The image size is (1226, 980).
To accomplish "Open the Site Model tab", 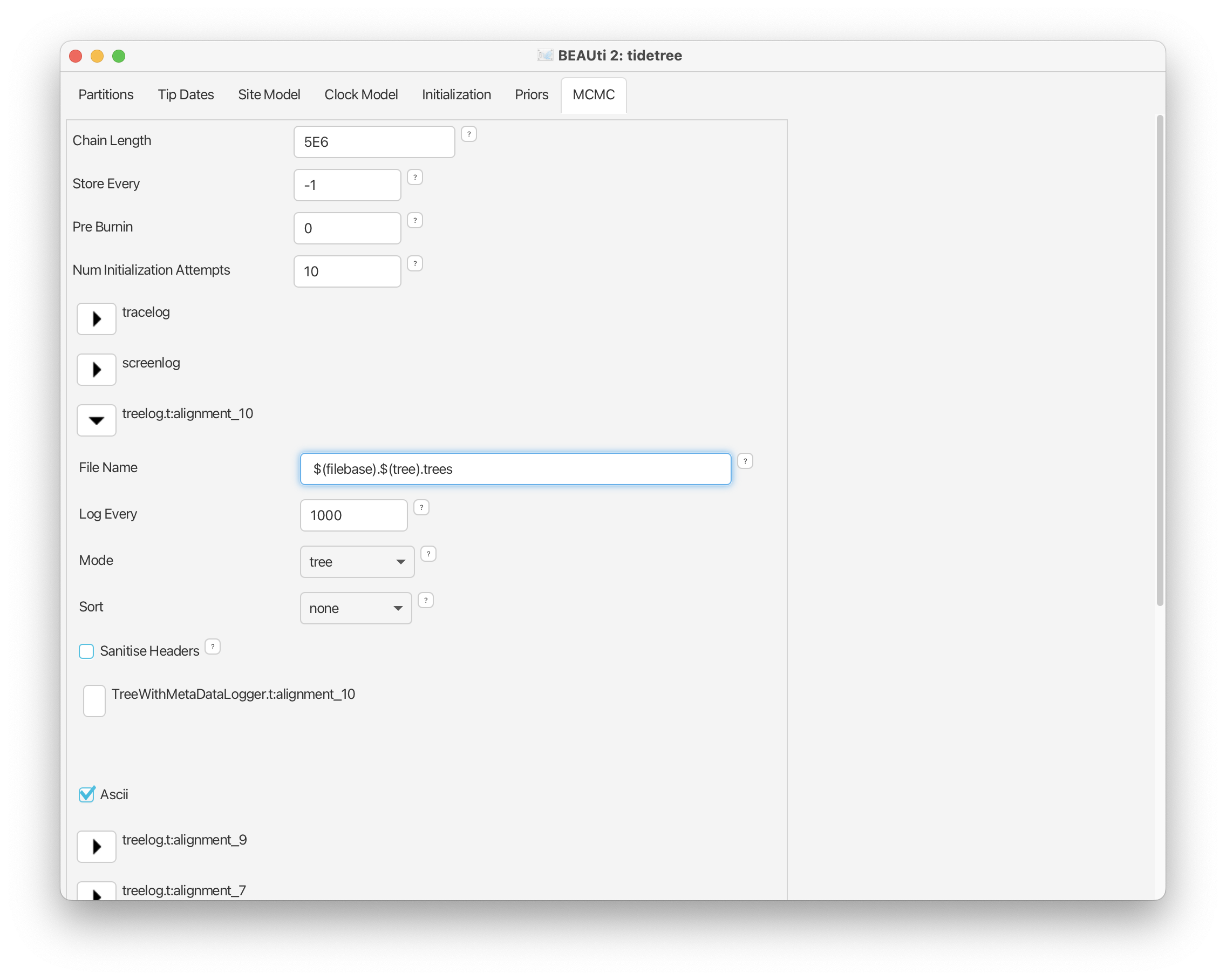I will pos(269,94).
